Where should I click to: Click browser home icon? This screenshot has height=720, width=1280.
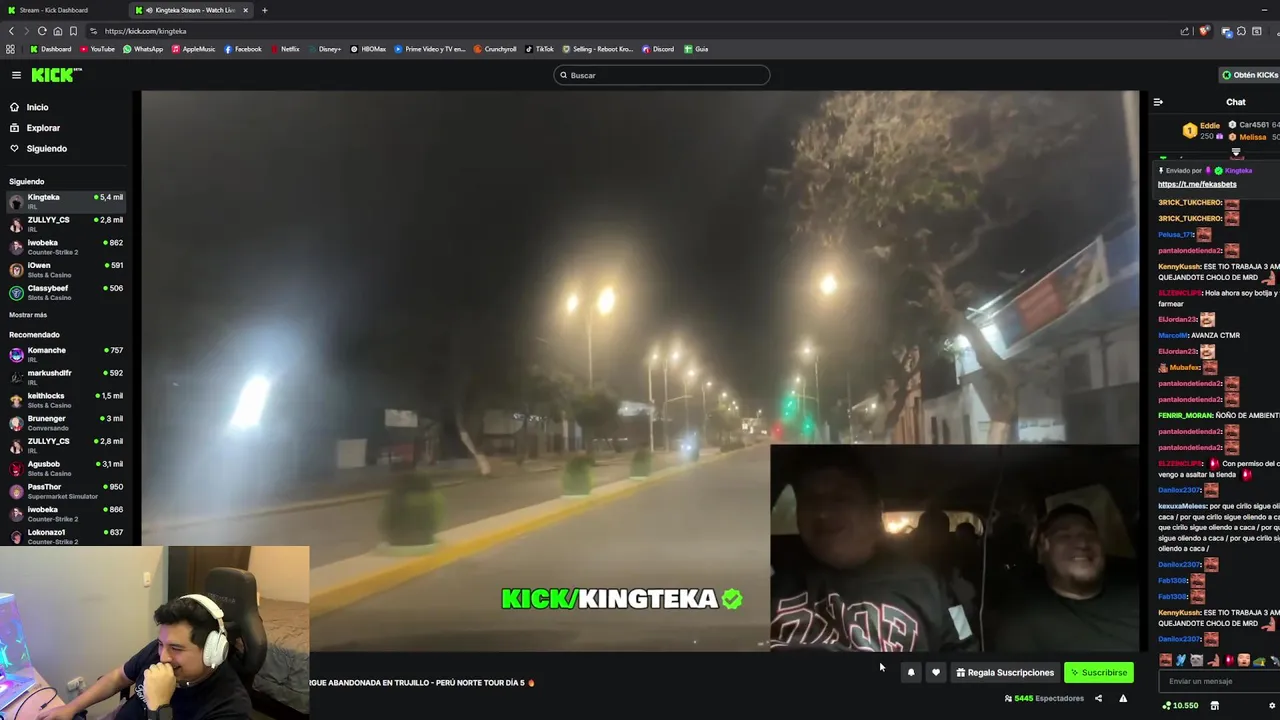coord(57,31)
